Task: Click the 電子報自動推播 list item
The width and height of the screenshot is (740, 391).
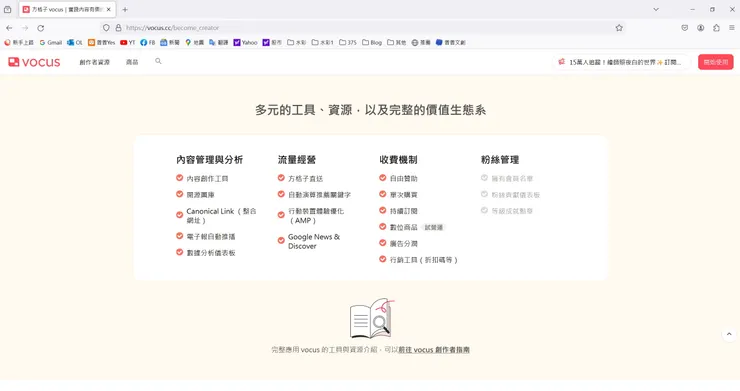Action: (210, 237)
